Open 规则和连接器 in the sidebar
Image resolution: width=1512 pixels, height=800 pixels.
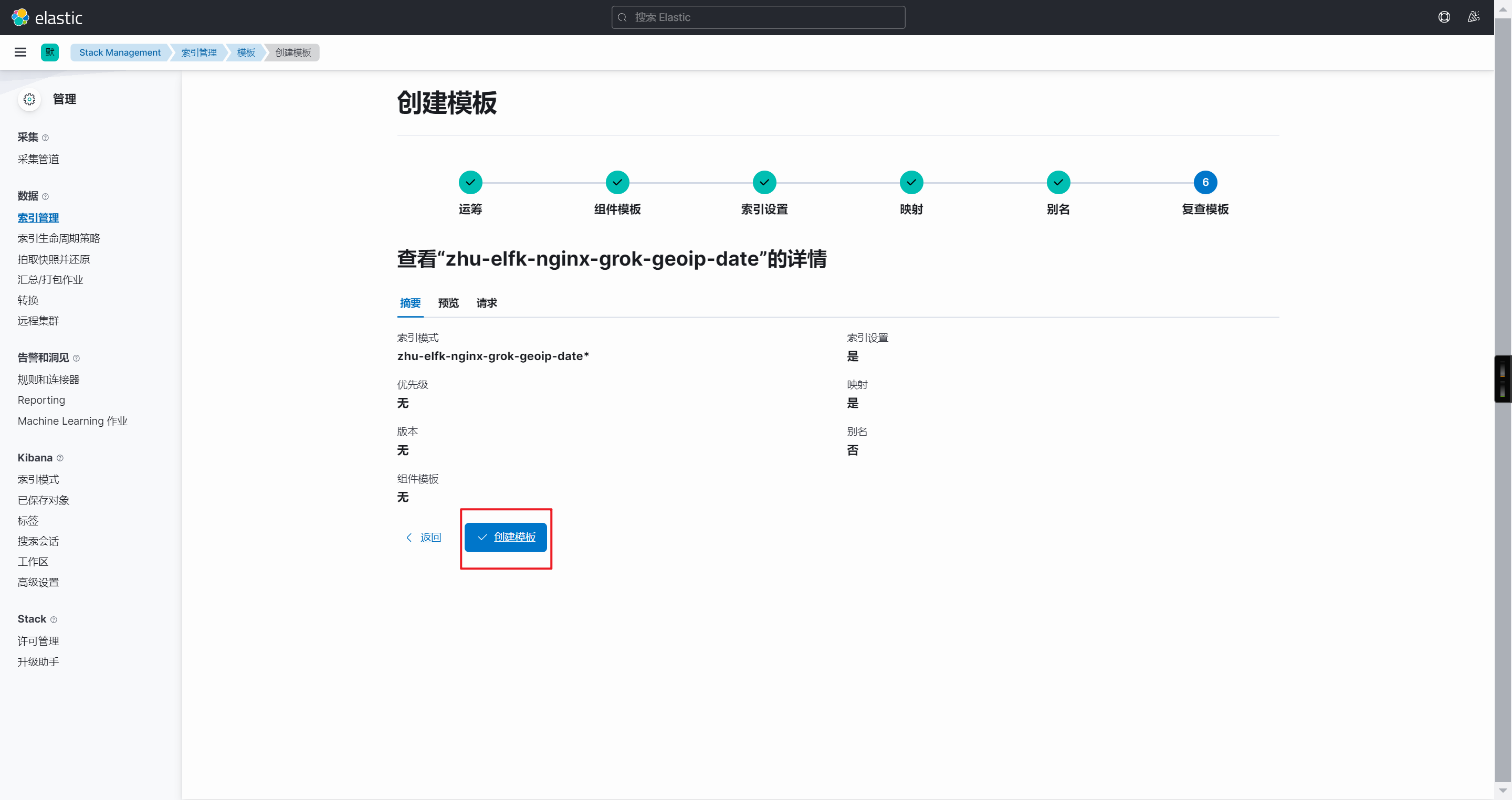(x=49, y=380)
